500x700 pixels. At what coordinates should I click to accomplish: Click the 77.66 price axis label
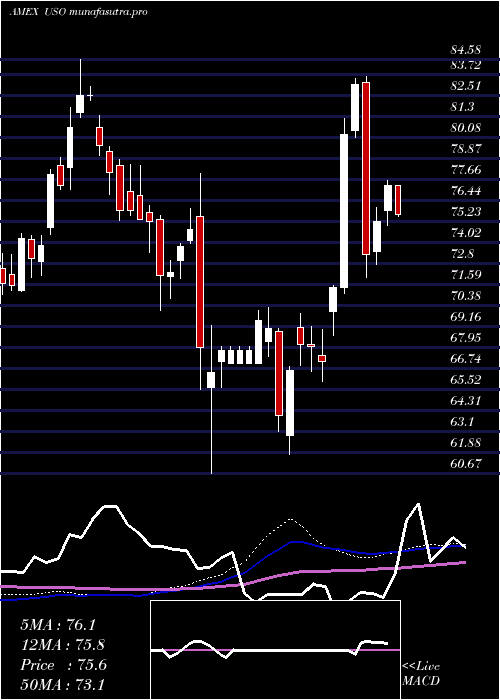[466, 169]
